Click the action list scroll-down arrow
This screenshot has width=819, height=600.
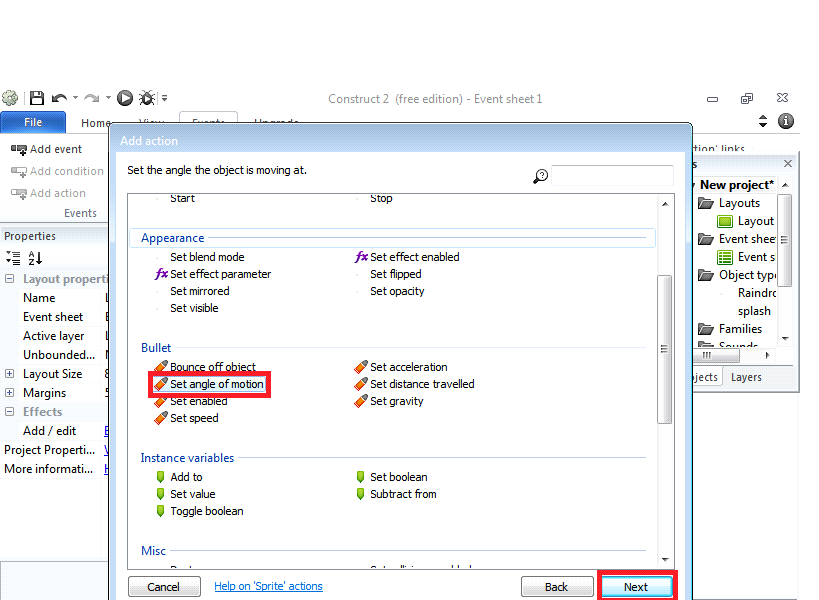(x=665, y=560)
